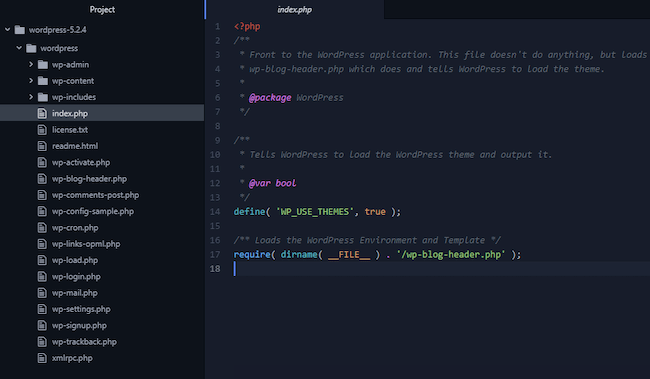
Task: Click the file icon beside xmlrpc.php
Action: point(42,358)
